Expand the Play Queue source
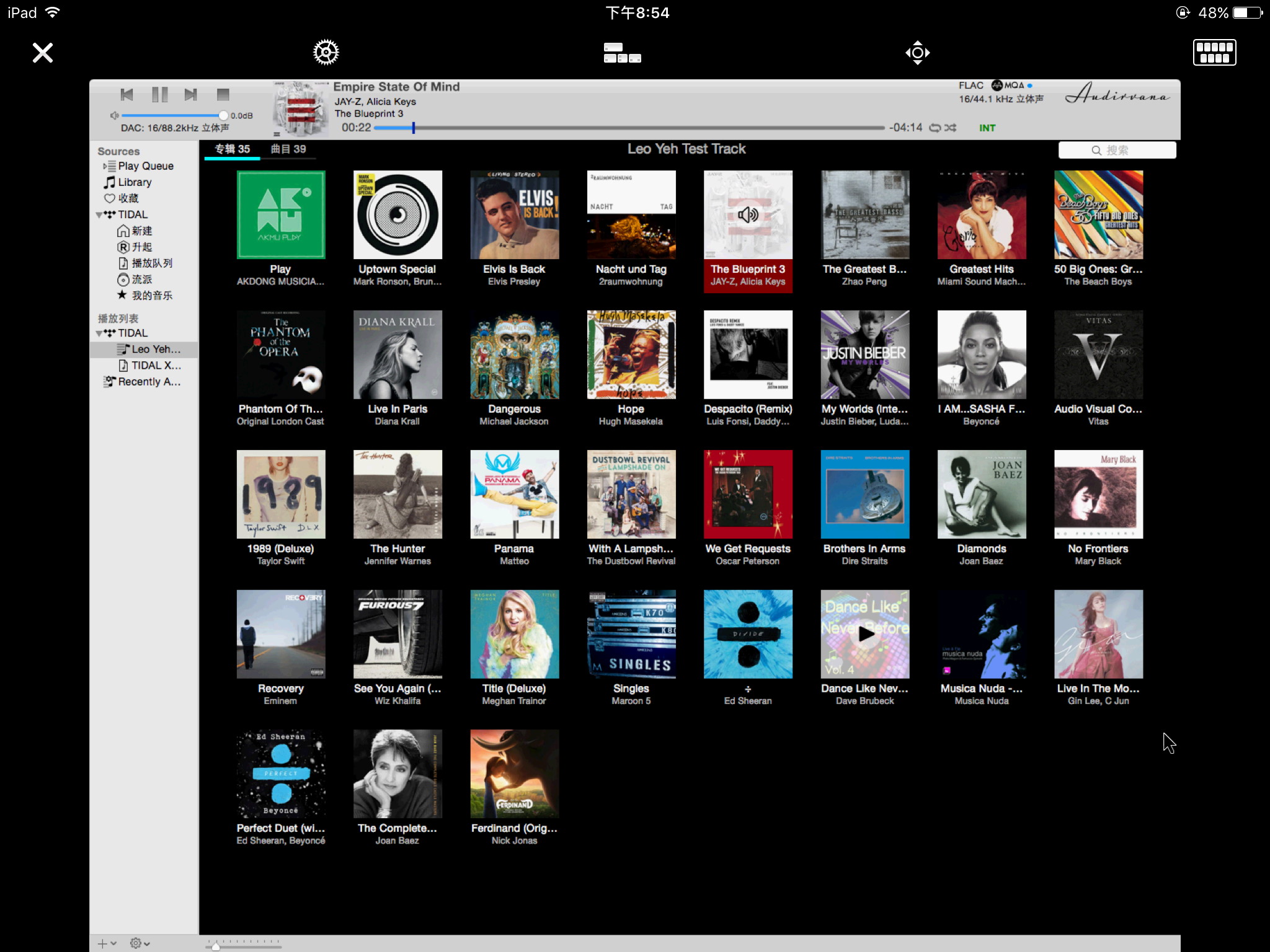Image resolution: width=1270 pixels, height=952 pixels. [x=145, y=166]
